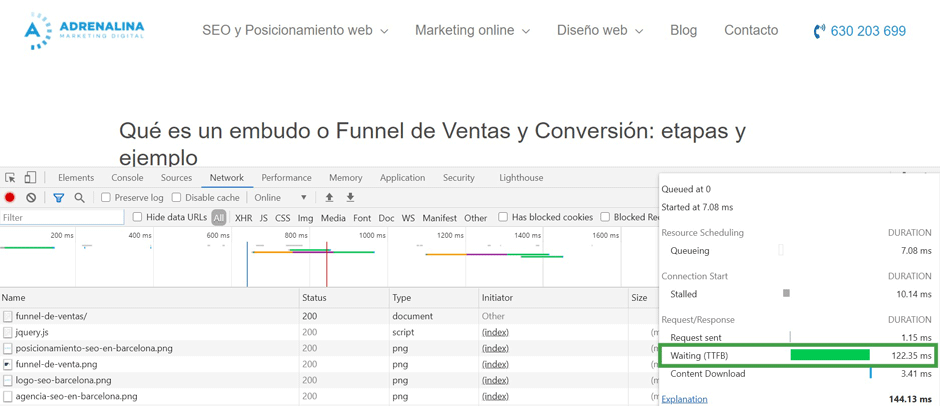Image resolution: width=940 pixels, height=406 pixels.
Task: Check the Has blocked cookies checkbox
Action: click(503, 217)
